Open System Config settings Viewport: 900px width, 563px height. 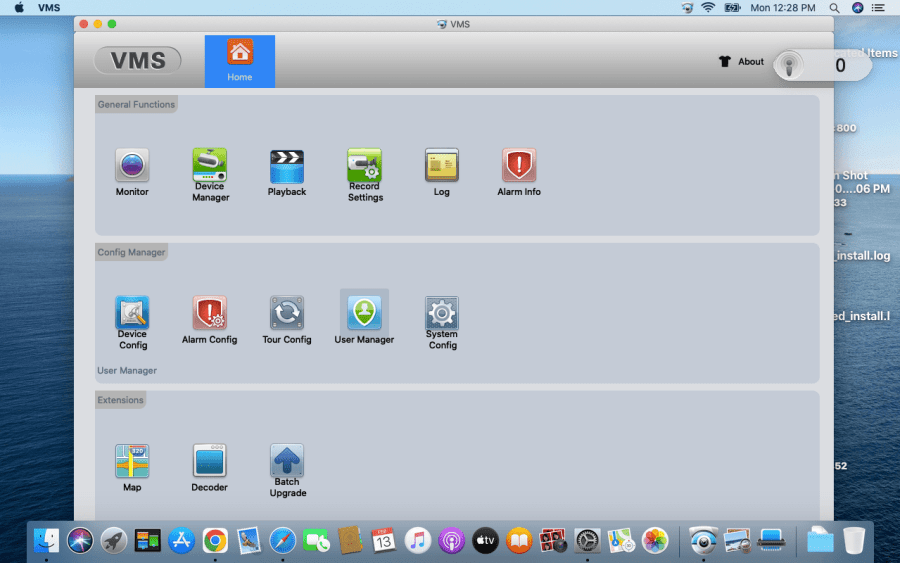(442, 314)
